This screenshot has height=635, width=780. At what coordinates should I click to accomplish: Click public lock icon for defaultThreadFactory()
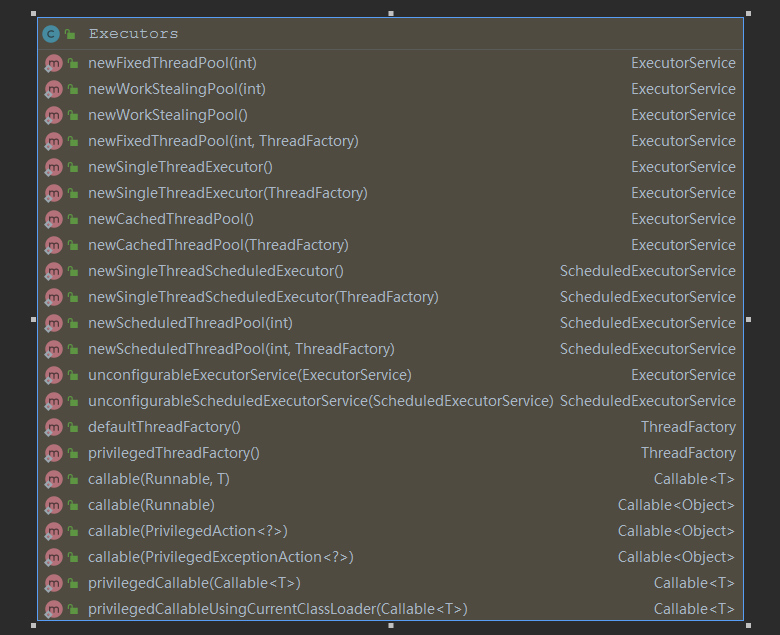point(73,427)
